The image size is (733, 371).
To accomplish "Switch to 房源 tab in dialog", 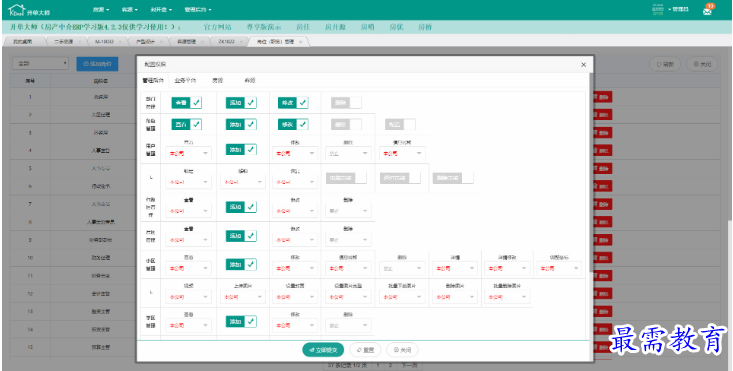I will point(217,81).
